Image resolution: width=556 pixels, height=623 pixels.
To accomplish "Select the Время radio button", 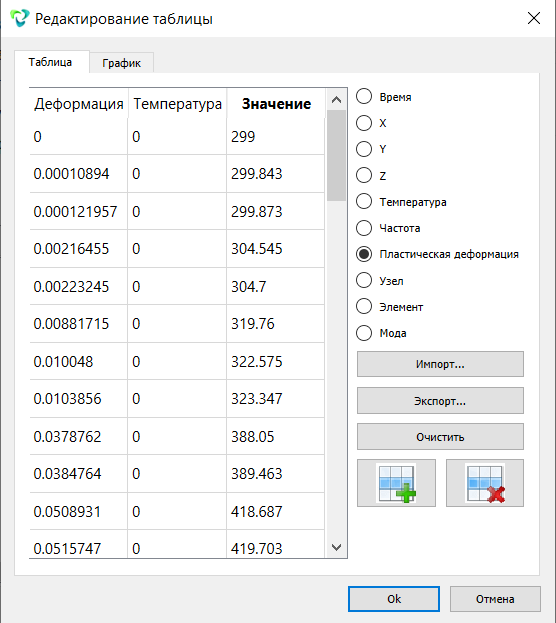I will tap(364, 97).
